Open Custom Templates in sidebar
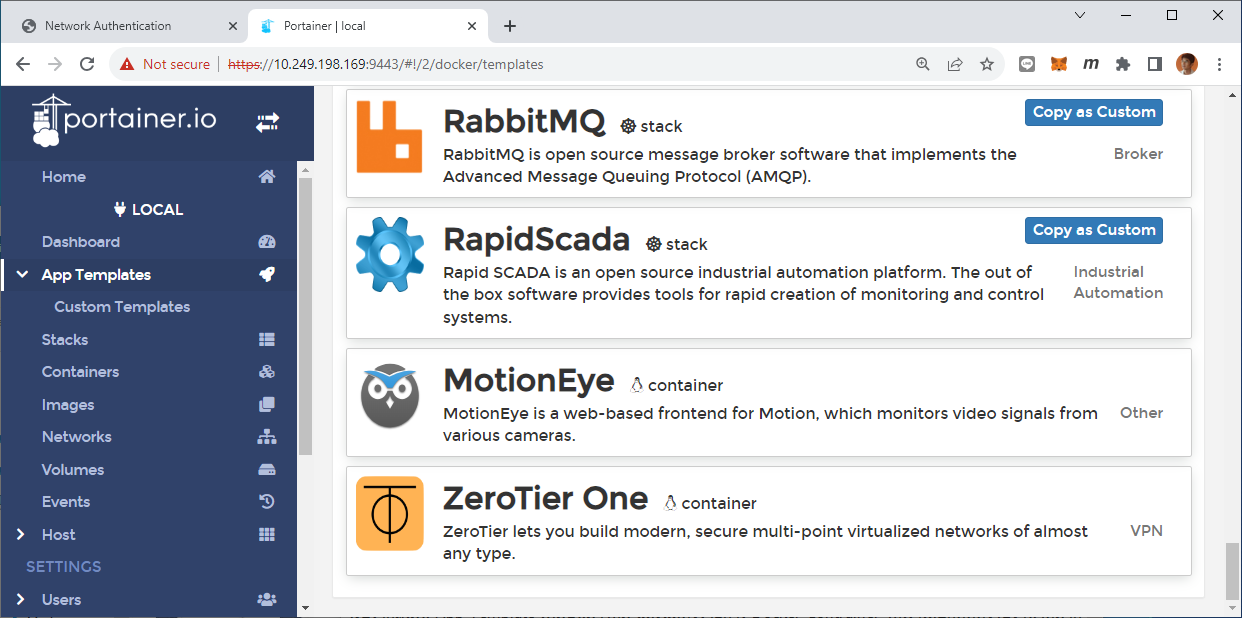Screen dimensions: 1242x618 pyautogui.click(x=122, y=307)
